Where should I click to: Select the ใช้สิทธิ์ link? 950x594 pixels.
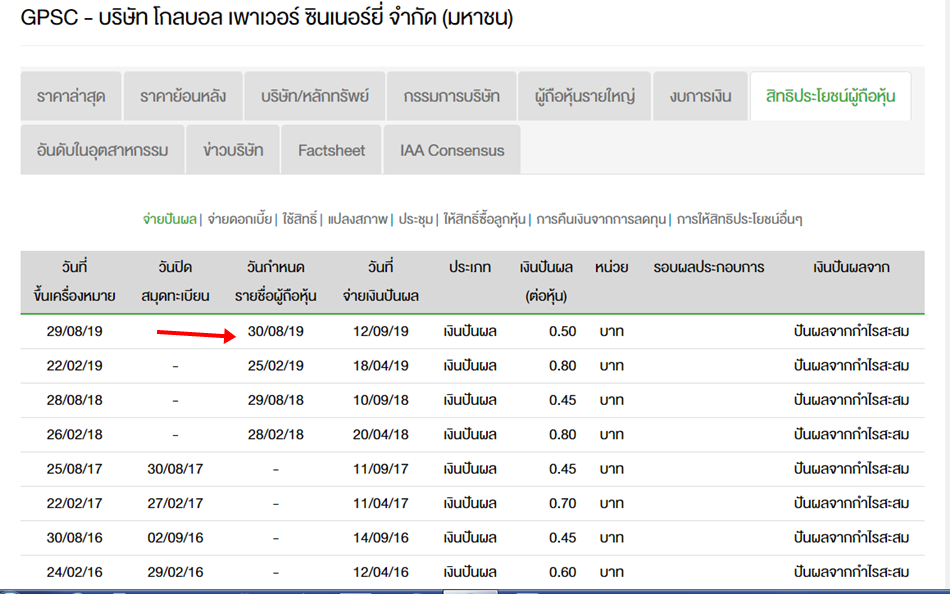(x=299, y=219)
